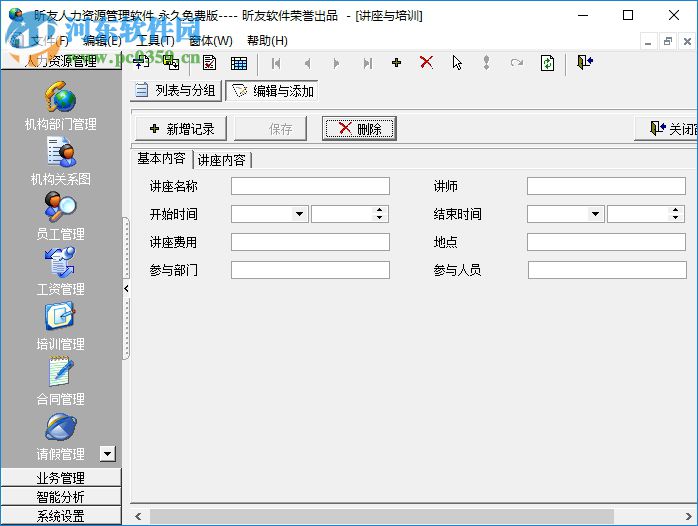This screenshot has width=698, height=526.
Task: Click the green refresh document toolbar icon
Action: pyautogui.click(x=547, y=63)
